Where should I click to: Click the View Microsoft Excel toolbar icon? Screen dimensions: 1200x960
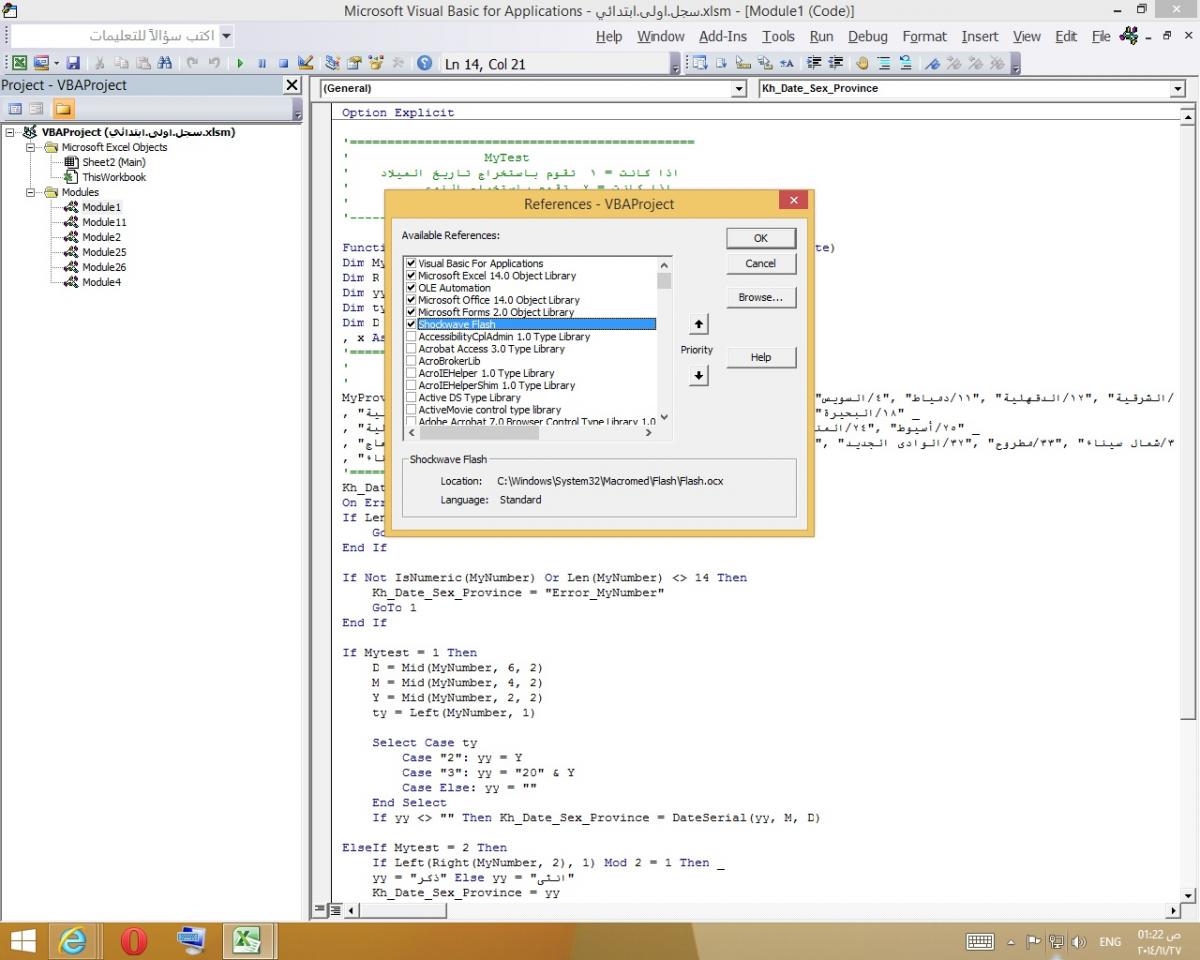[x=19, y=63]
